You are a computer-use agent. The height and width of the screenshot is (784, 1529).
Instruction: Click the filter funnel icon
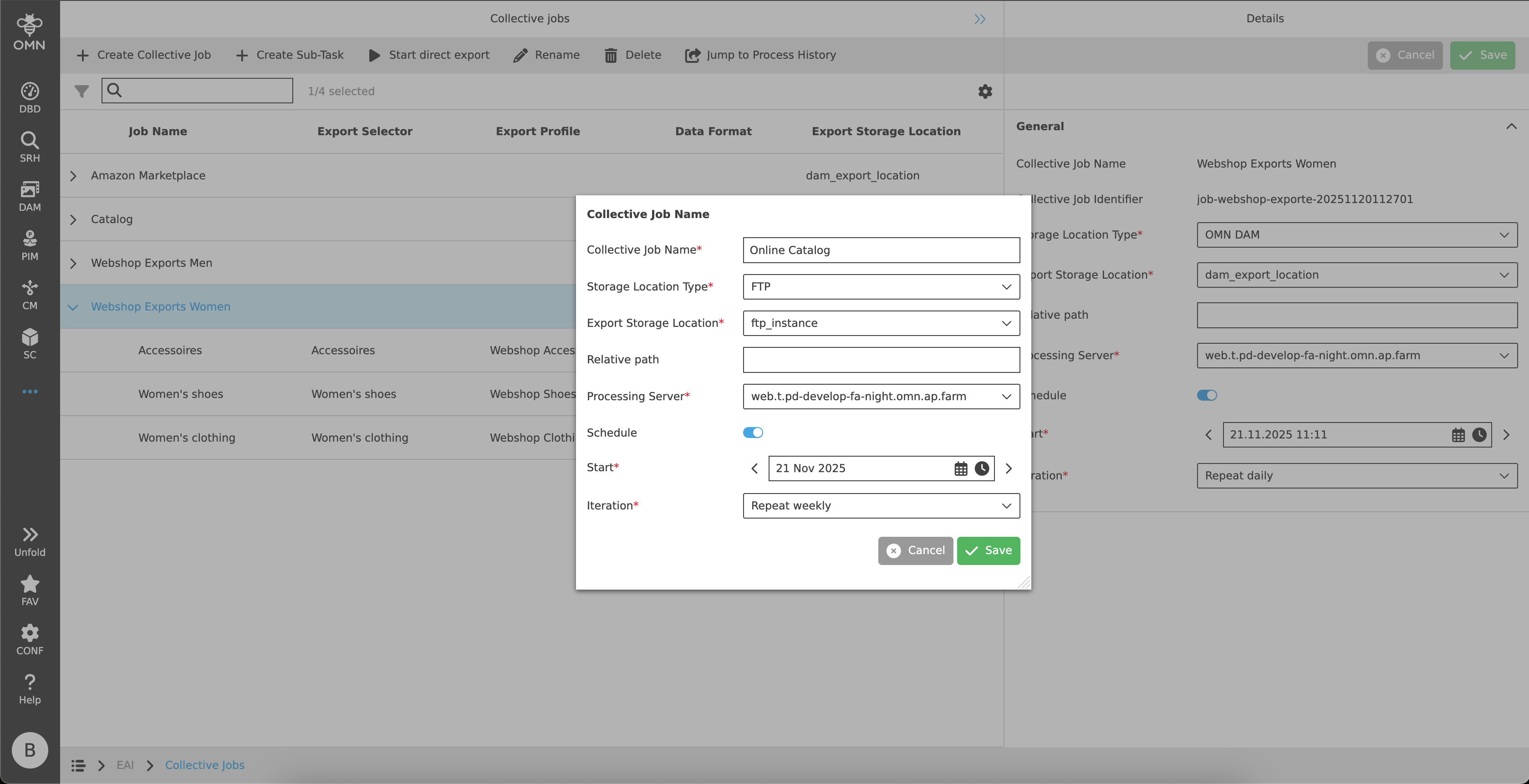(82, 92)
